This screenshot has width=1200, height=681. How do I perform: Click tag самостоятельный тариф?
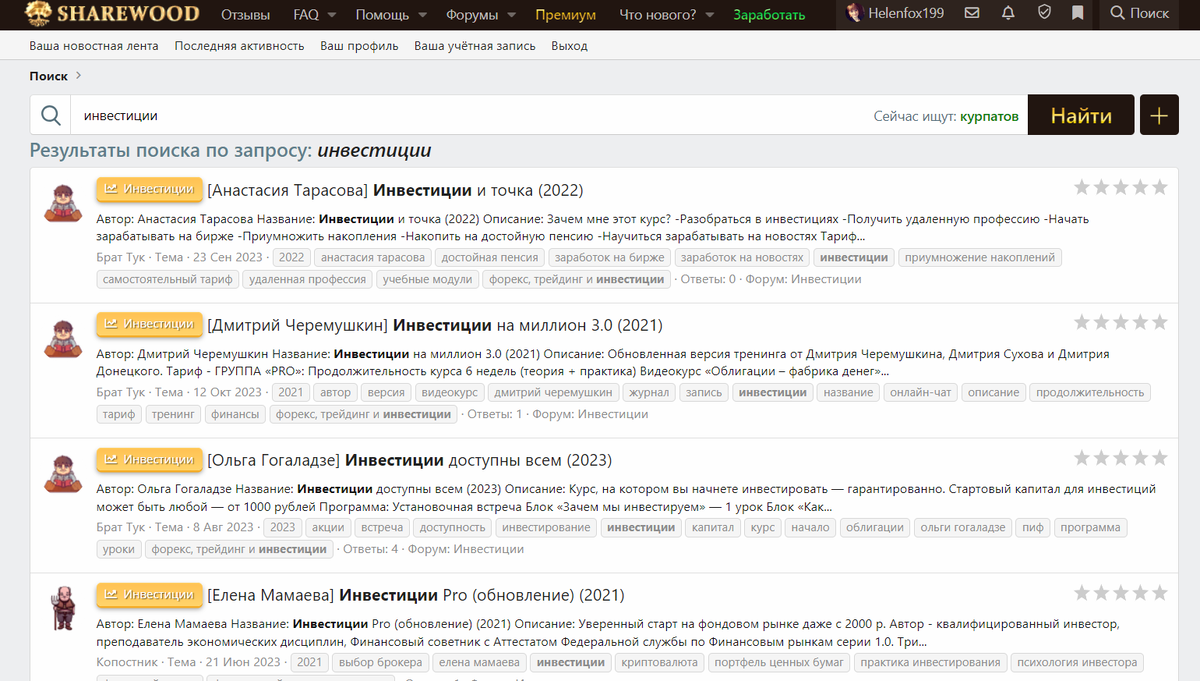[x=168, y=279]
